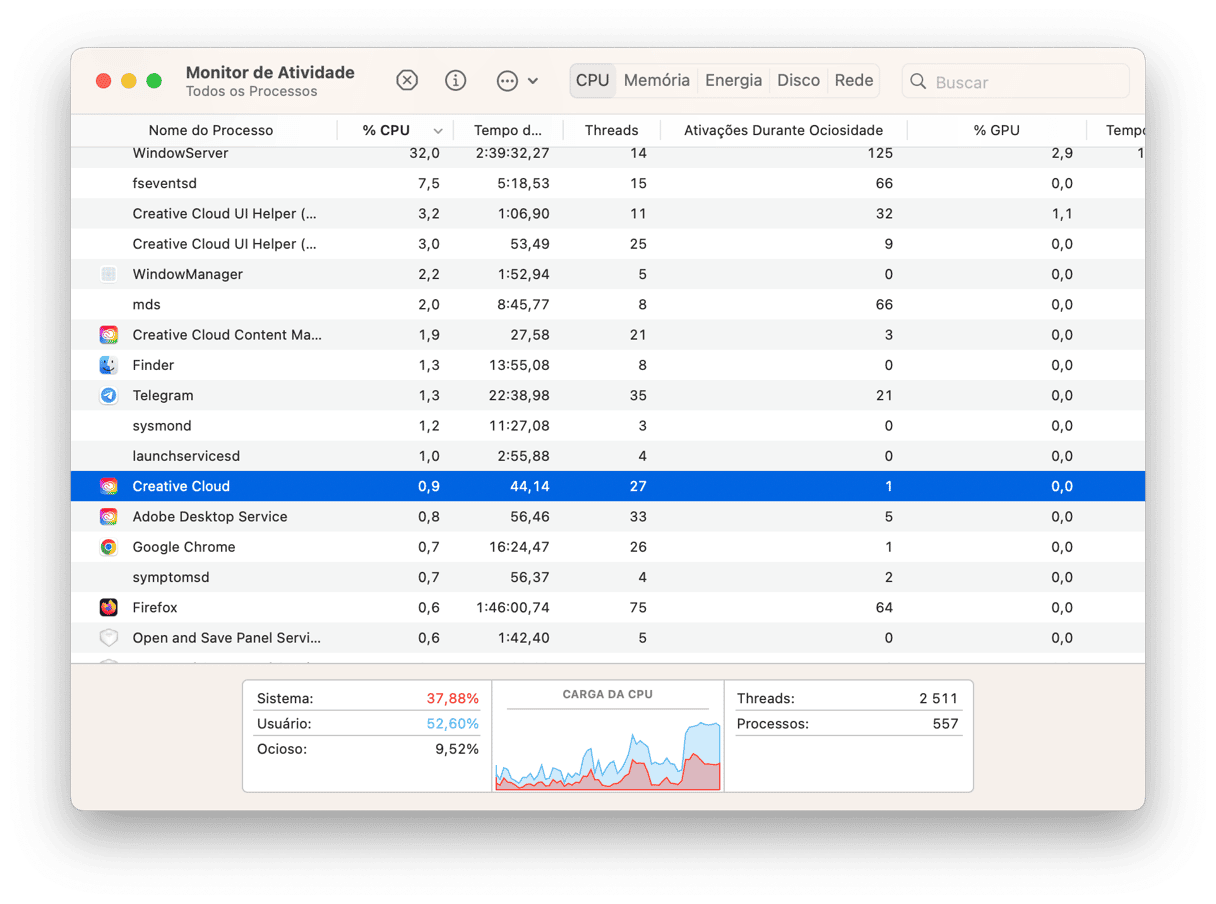This screenshot has height=904, width=1216.
Task: Click the Processos total 557
Action: coord(946,723)
